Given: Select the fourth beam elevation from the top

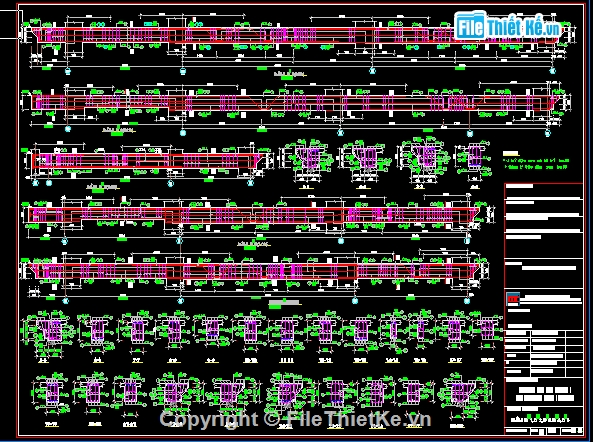Looking at the screenshot, I should (259, 219).
